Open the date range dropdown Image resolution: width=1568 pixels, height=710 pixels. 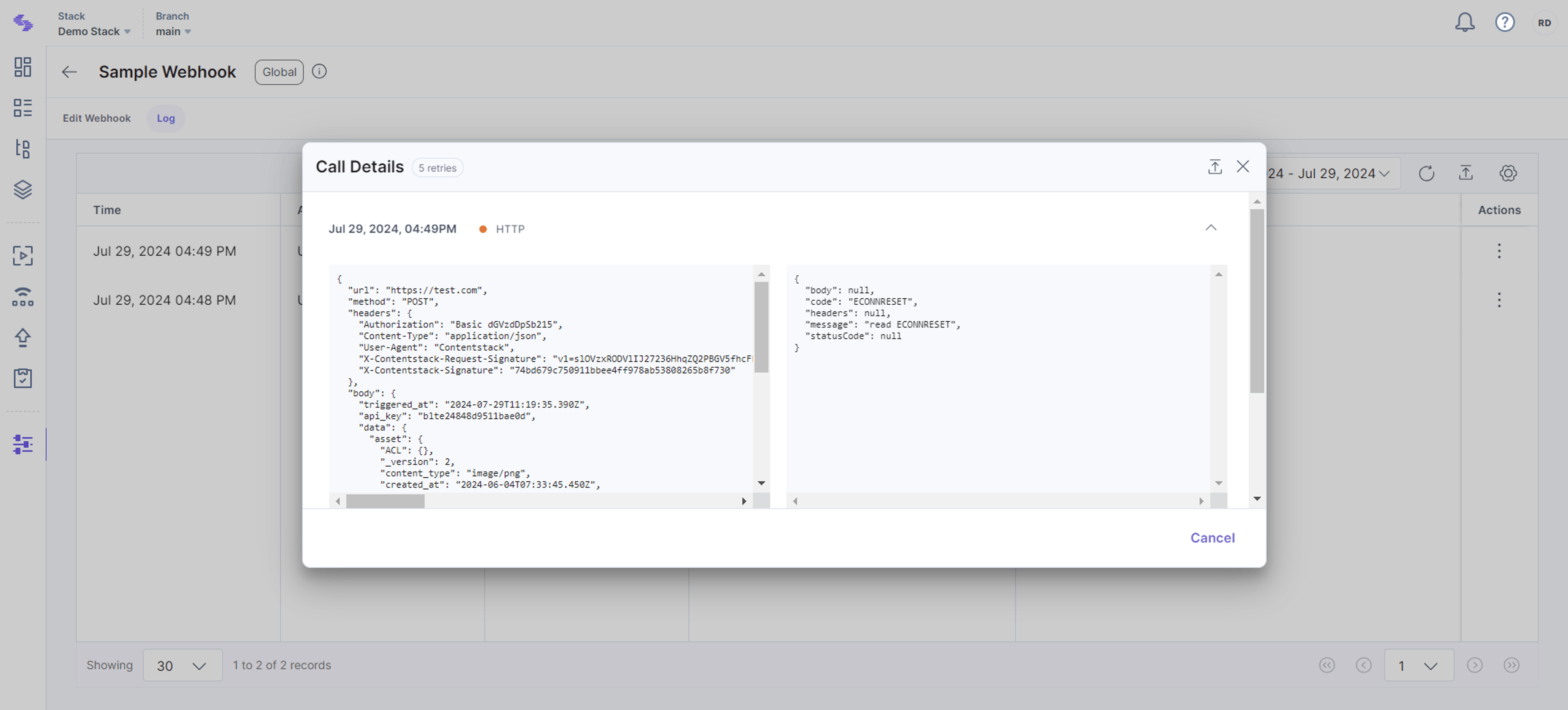[1333, 174]
